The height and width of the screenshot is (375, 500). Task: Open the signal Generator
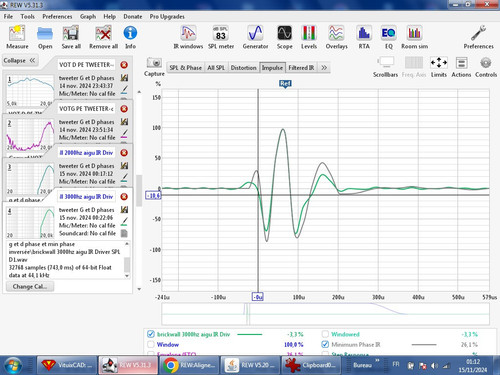pyautogui.click(x=255, y=37)
